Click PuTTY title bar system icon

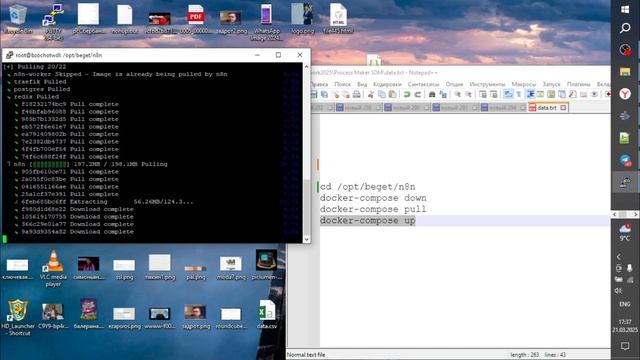tap(9, 55)
